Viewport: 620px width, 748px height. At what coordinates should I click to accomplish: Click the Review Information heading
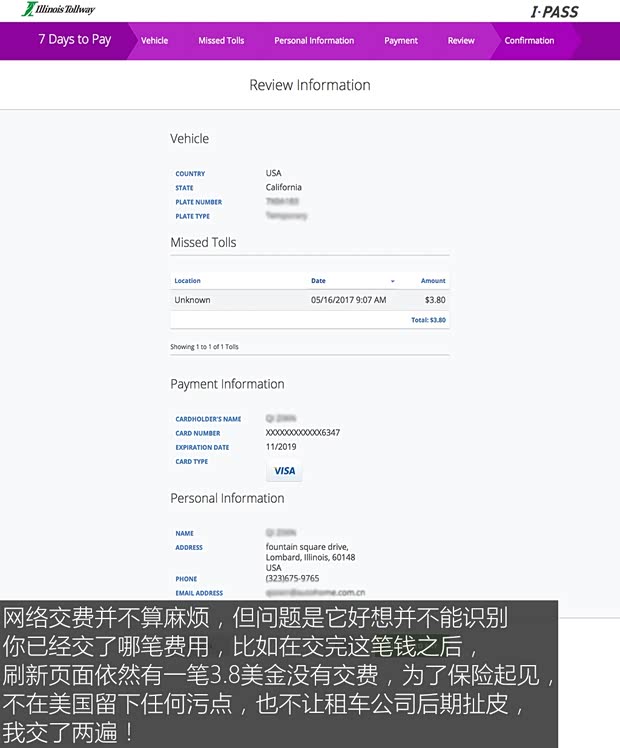click(x=310, y=85)
